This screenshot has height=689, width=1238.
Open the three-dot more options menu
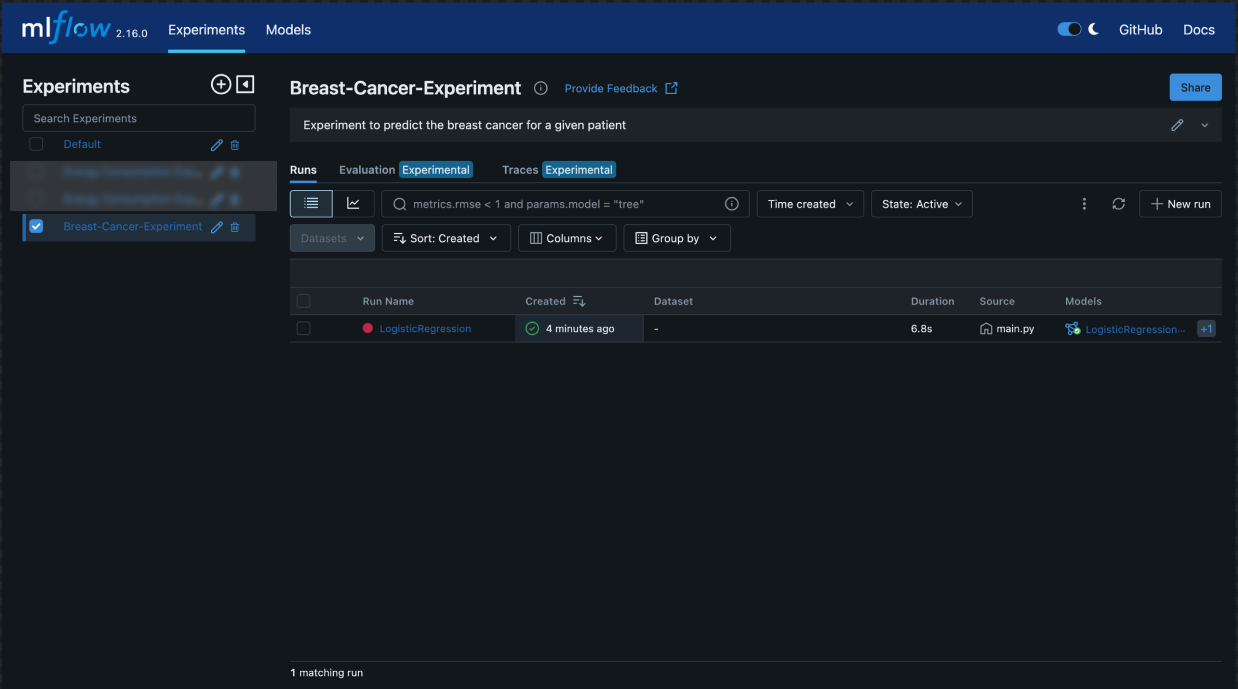(x=1084, y=204)
